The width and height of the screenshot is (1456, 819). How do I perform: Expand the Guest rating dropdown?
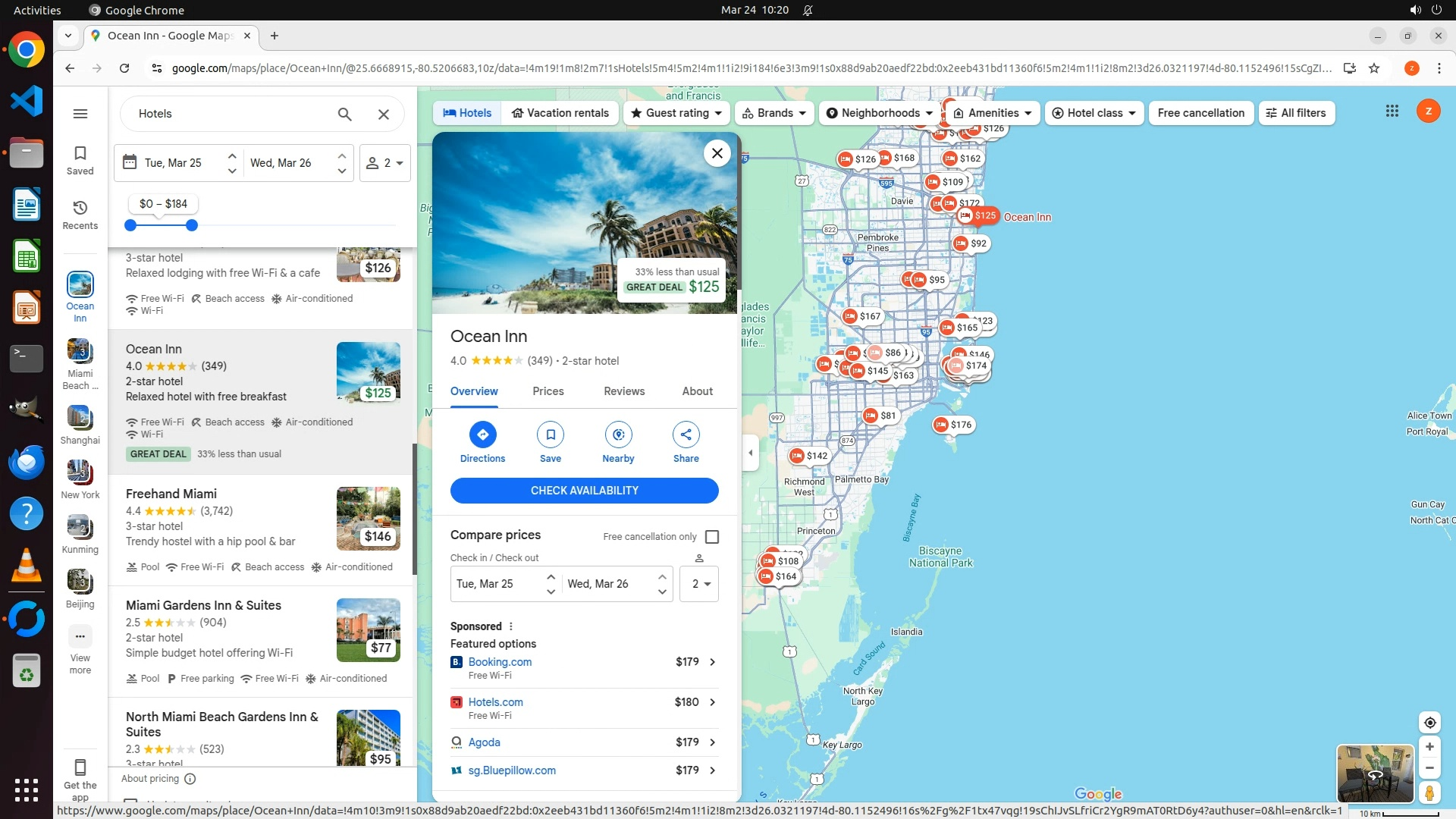[676, 113]
